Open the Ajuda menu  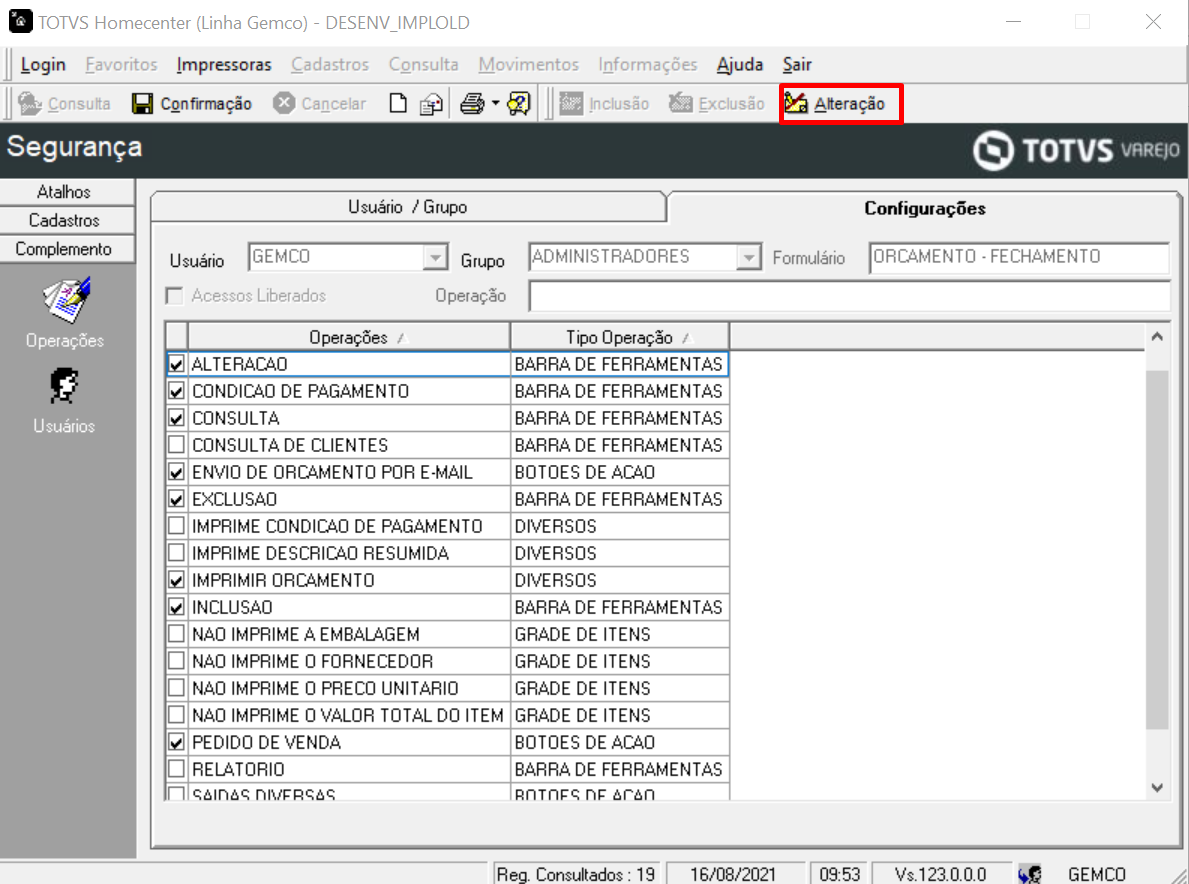pos(739,64)
